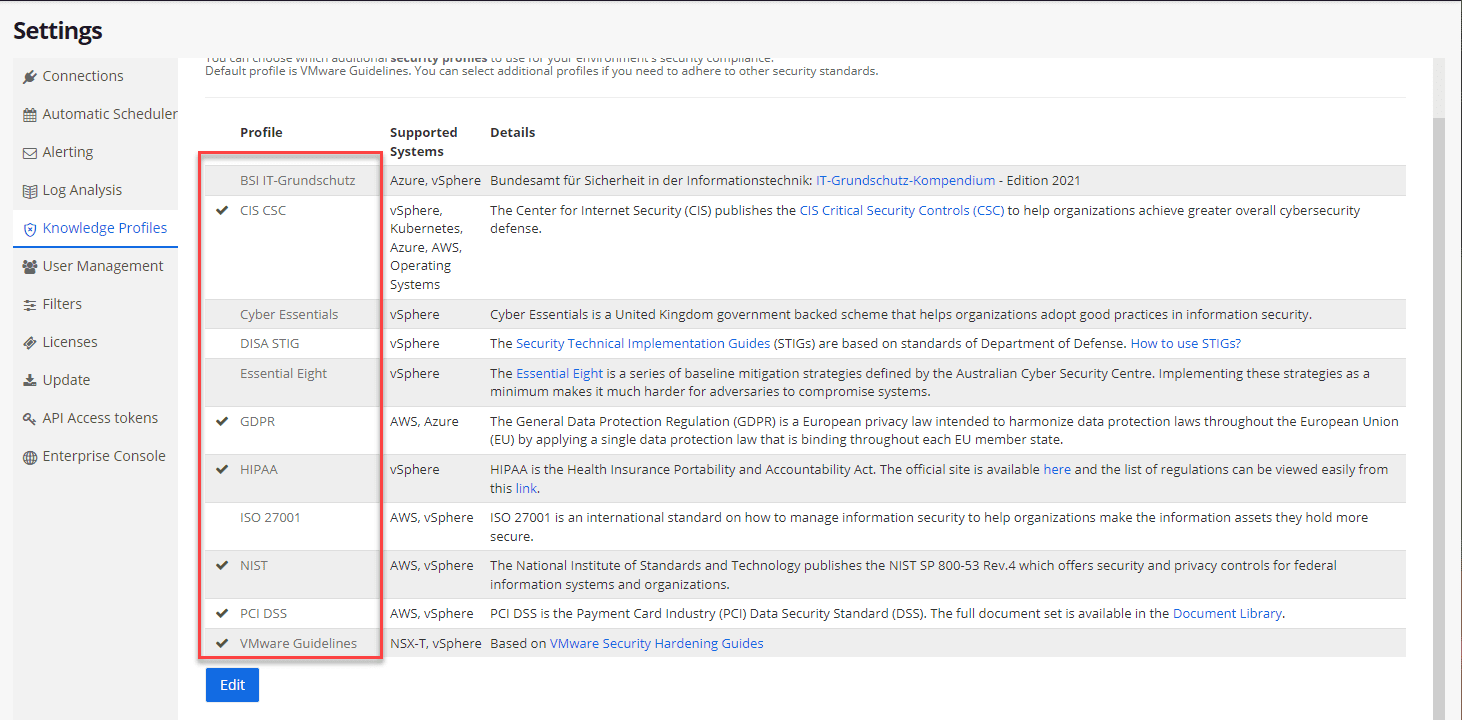The image size is (1462, 720).
Task: Click the vertical scrollbar on the right
Action: (1439, 400)
